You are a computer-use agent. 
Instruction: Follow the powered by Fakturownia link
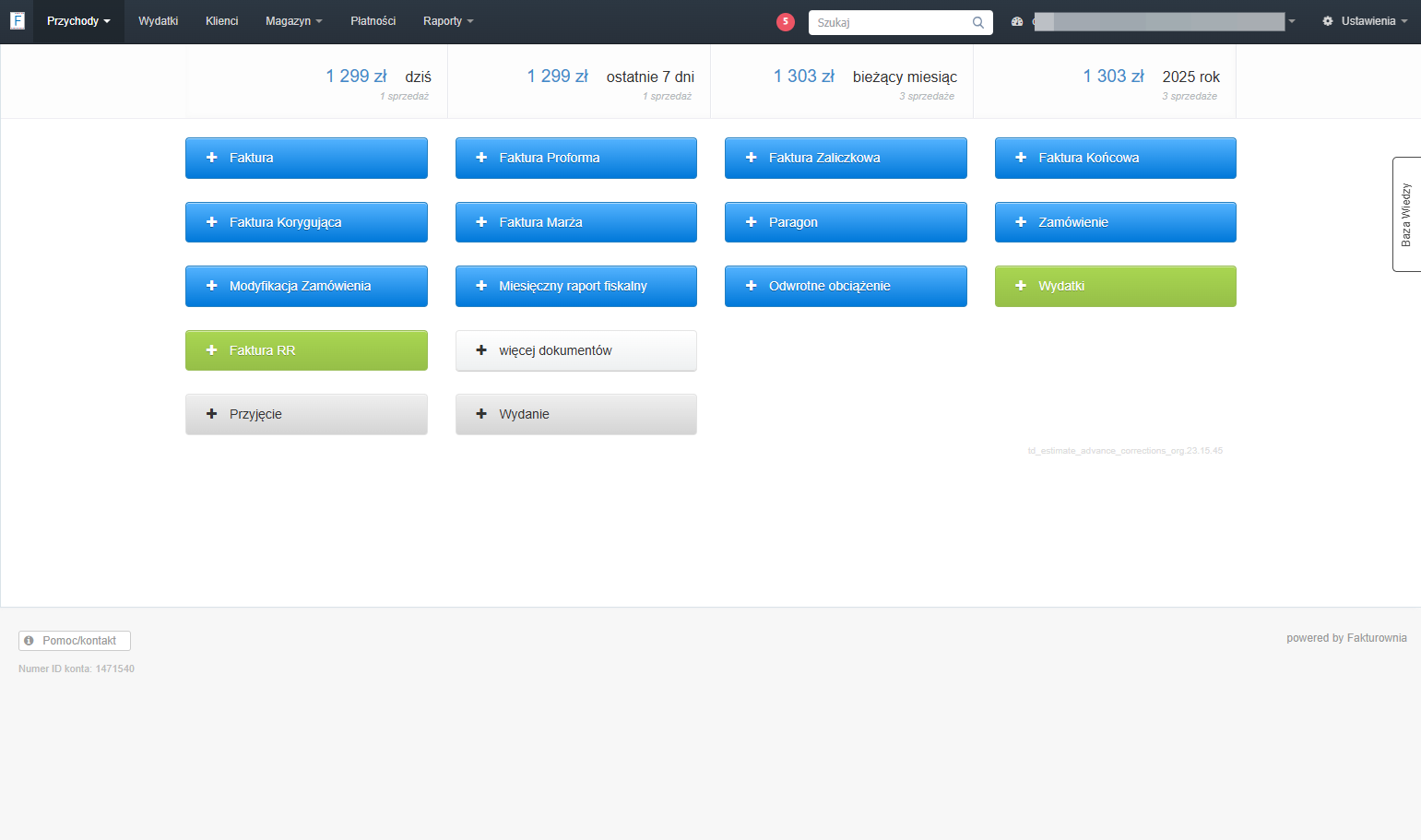(1346, 638)
